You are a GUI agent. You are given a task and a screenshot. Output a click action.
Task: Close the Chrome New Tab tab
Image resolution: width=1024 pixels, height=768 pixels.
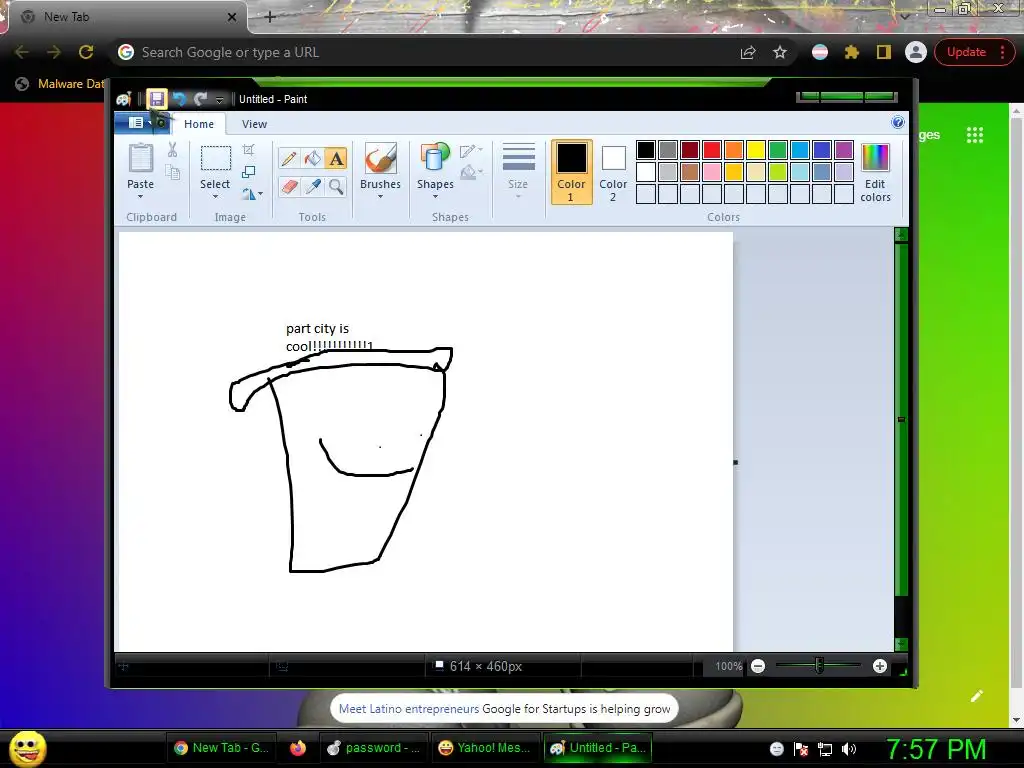231,17
